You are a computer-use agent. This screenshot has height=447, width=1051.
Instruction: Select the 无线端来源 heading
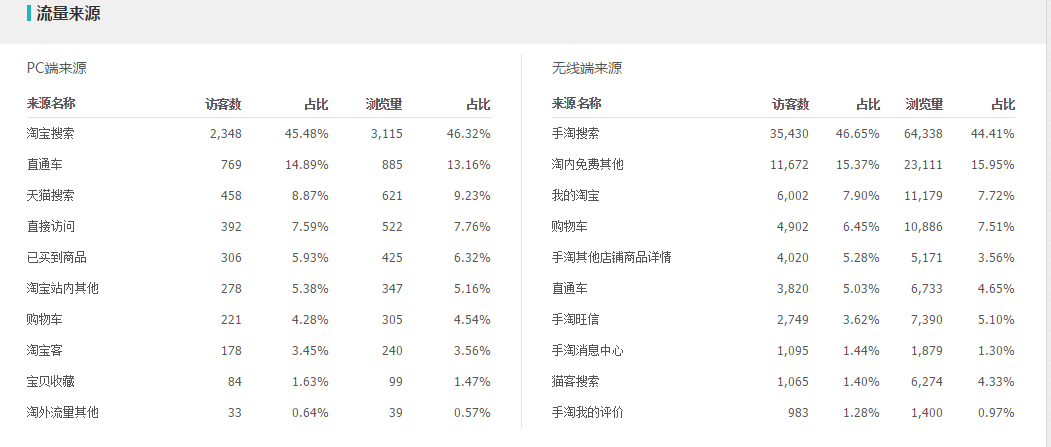point(586,68)
